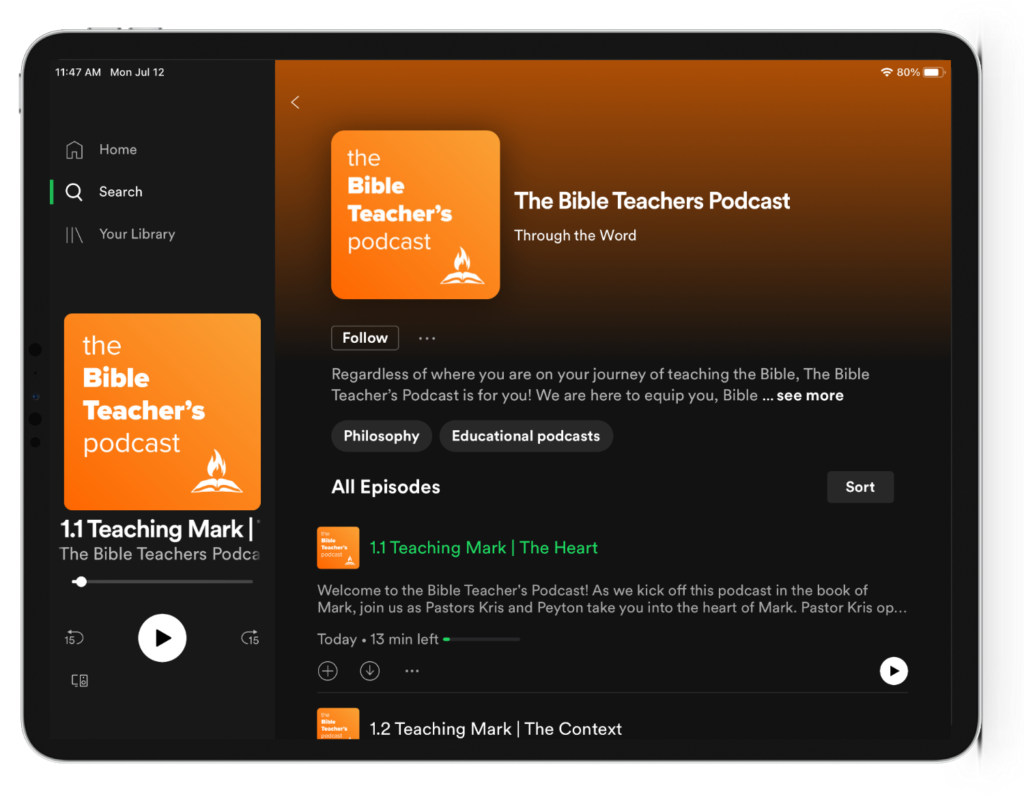
Task: Click the 'The Bible Teachers Podcast' title heading
Action: [x=652, y=201]
